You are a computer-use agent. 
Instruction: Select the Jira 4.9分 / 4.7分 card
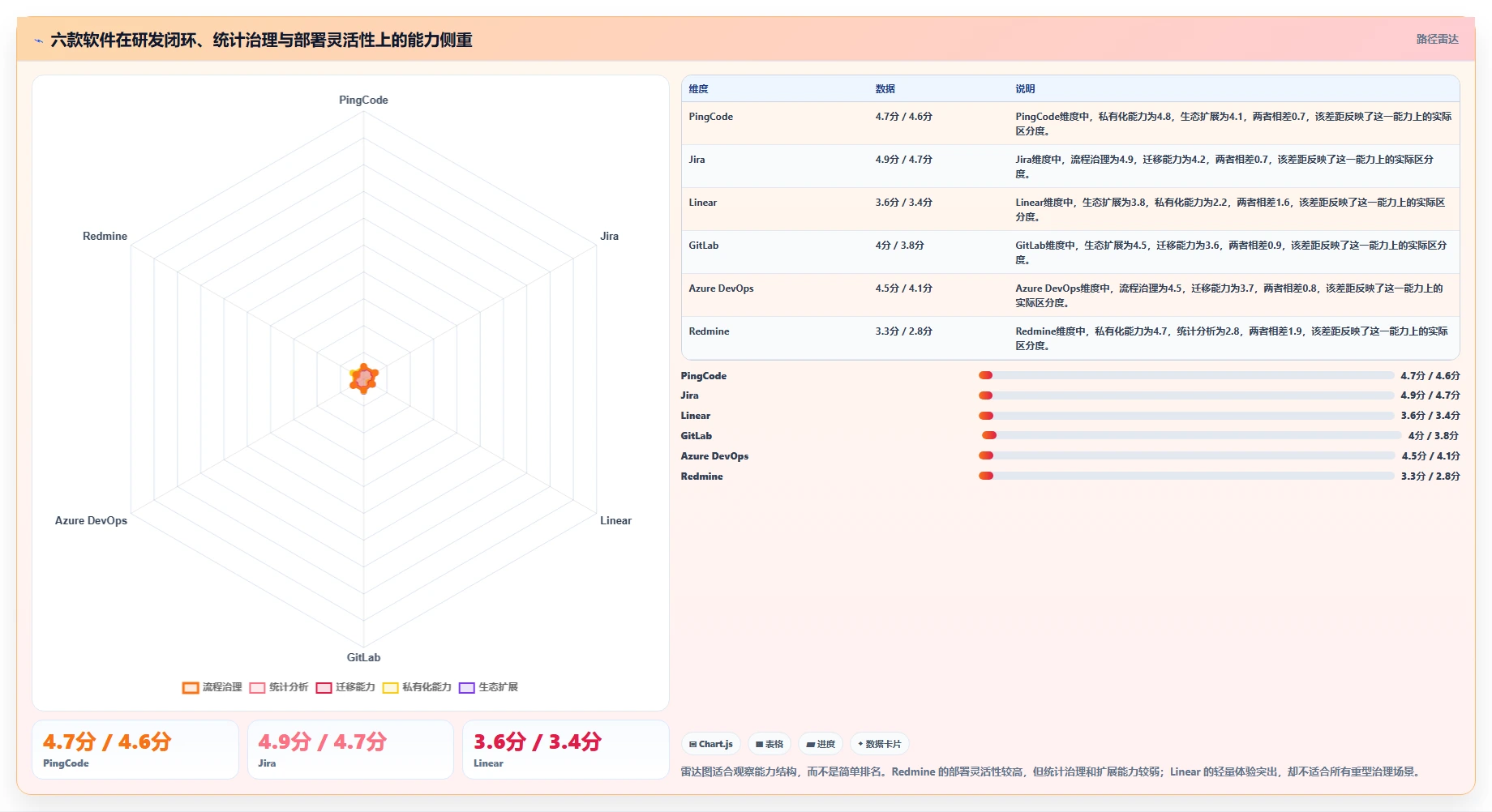350,750
